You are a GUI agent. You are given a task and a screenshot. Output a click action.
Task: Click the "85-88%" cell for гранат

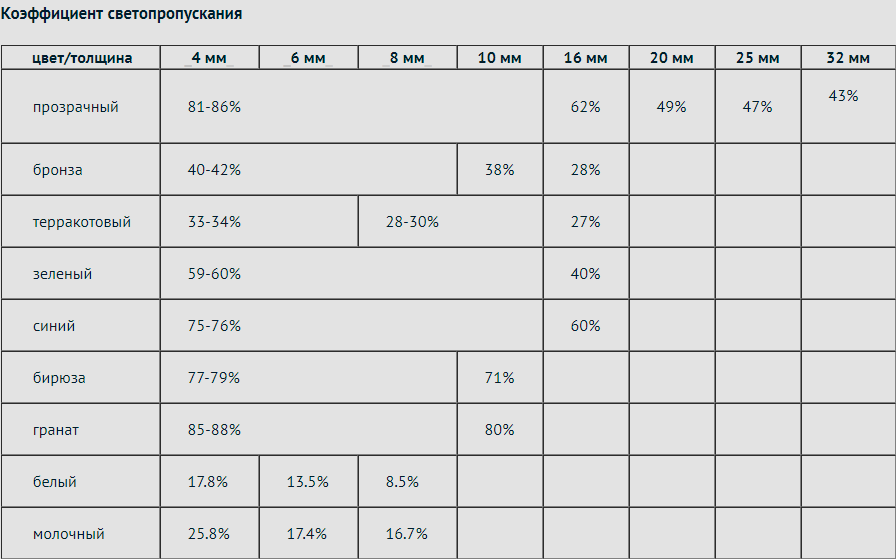214,430
